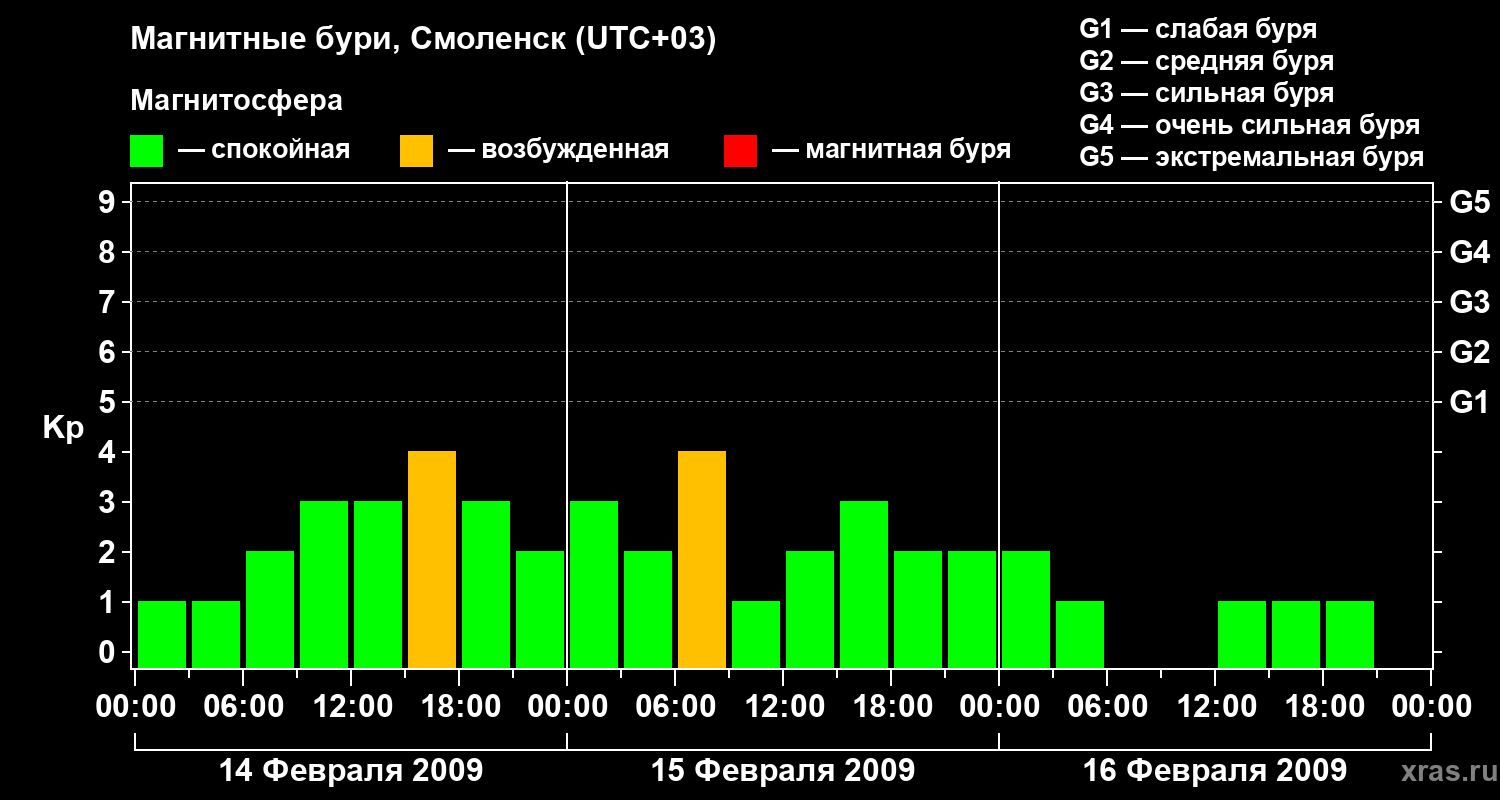This screenshot has height=800, width=1500.
Task: Click the 12:00–15:00 bar on 15 February
Action: tap(810, 609)
